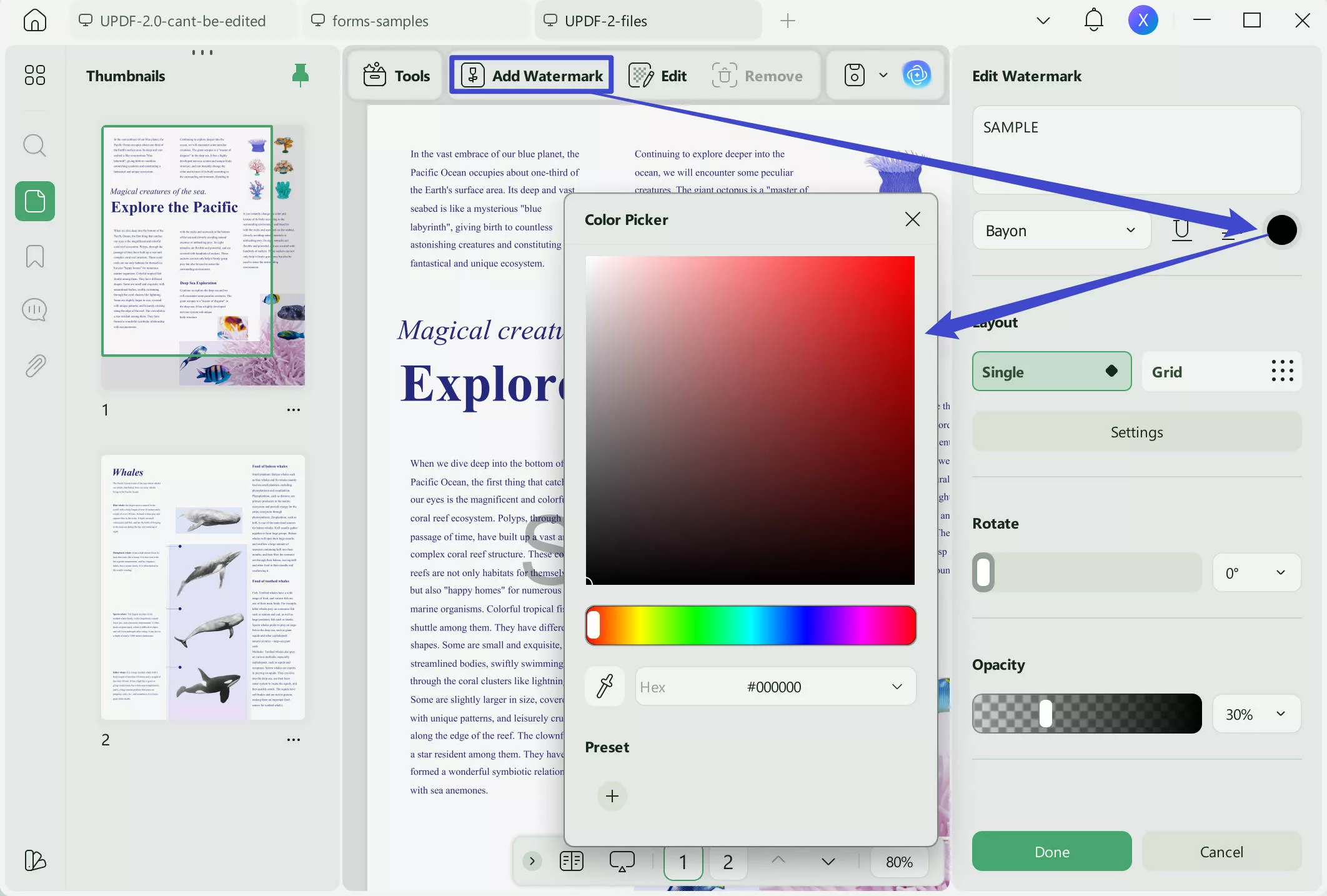Select the Single layout option
The image size is (1327, 896).
[1051, 372]
